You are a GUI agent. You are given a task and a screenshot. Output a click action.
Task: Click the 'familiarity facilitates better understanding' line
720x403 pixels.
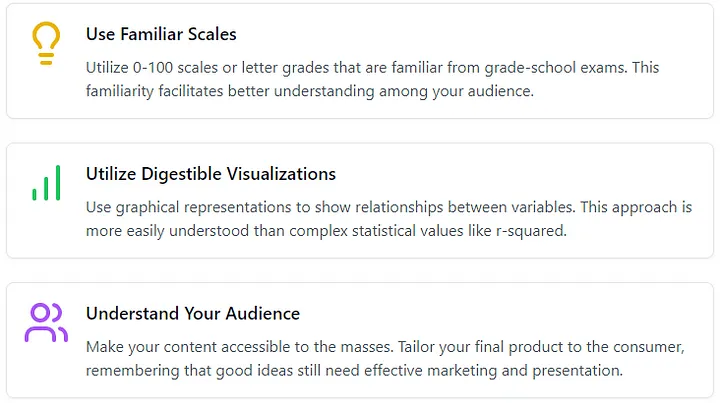[x=230, y=91]
